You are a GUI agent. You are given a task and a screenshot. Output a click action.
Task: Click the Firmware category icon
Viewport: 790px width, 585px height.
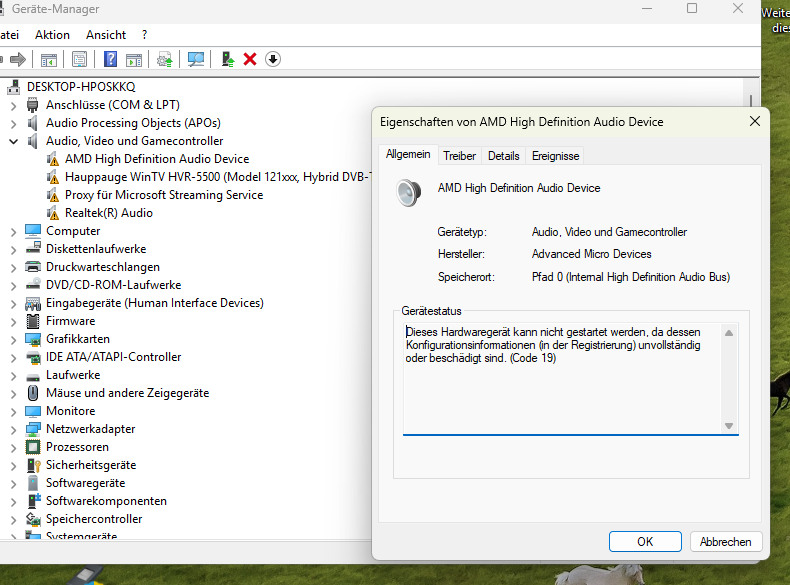pos(33,321)
